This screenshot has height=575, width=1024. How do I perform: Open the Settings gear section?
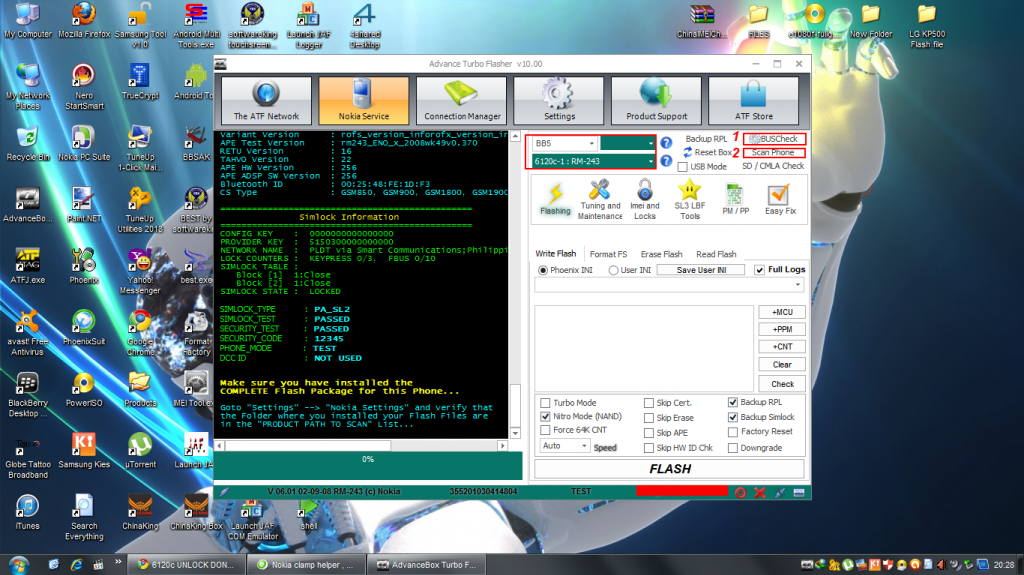pyautogui.click(x=559, y=100)
